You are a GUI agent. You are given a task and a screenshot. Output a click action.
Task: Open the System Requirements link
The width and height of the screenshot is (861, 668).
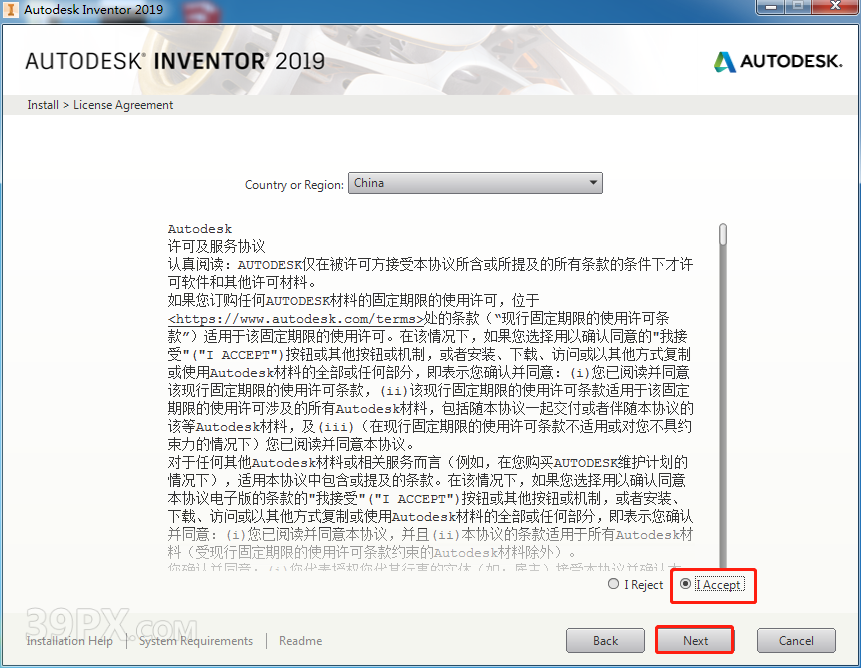tap(196, 641)
